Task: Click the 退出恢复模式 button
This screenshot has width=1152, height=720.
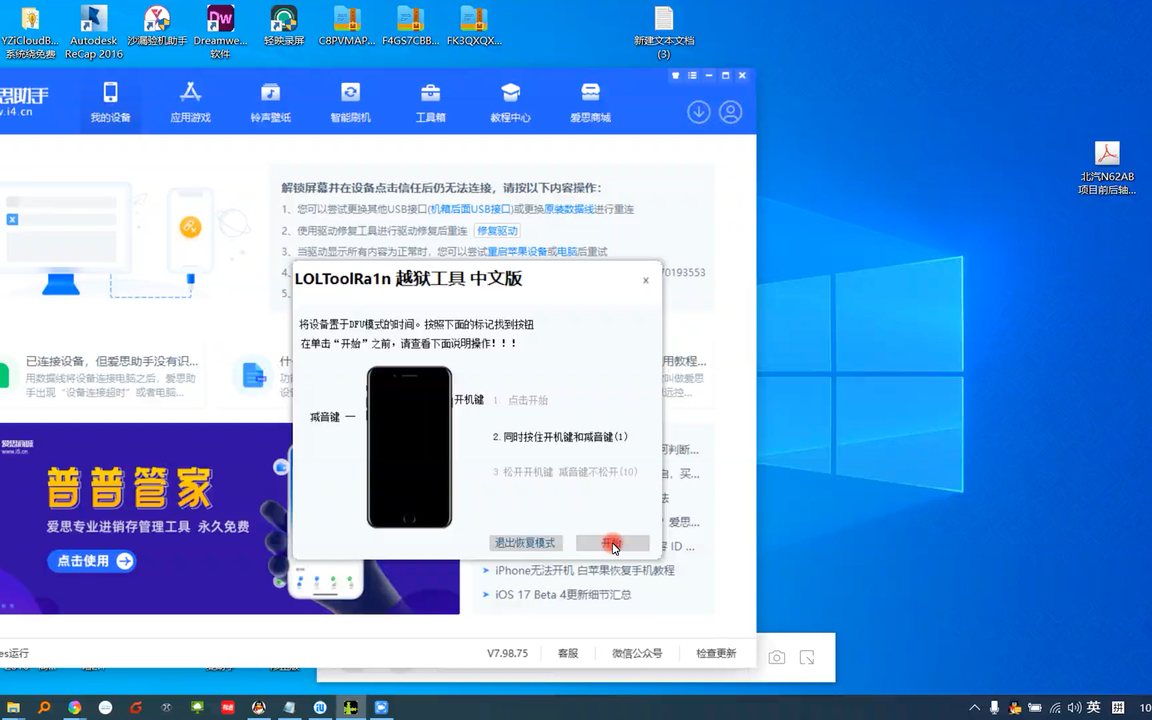Action: point(525,543)
